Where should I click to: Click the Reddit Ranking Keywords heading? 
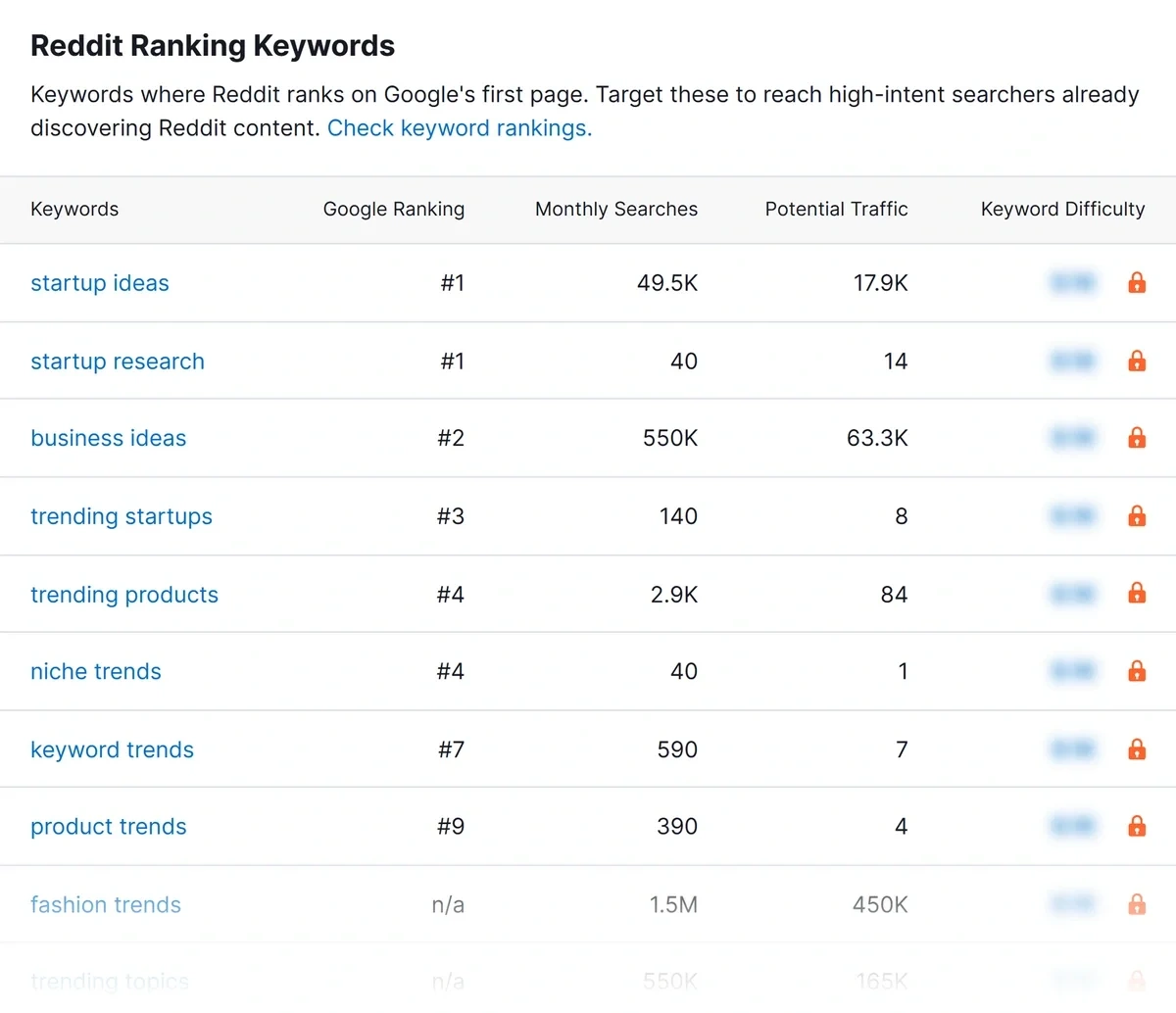point(213,46)
